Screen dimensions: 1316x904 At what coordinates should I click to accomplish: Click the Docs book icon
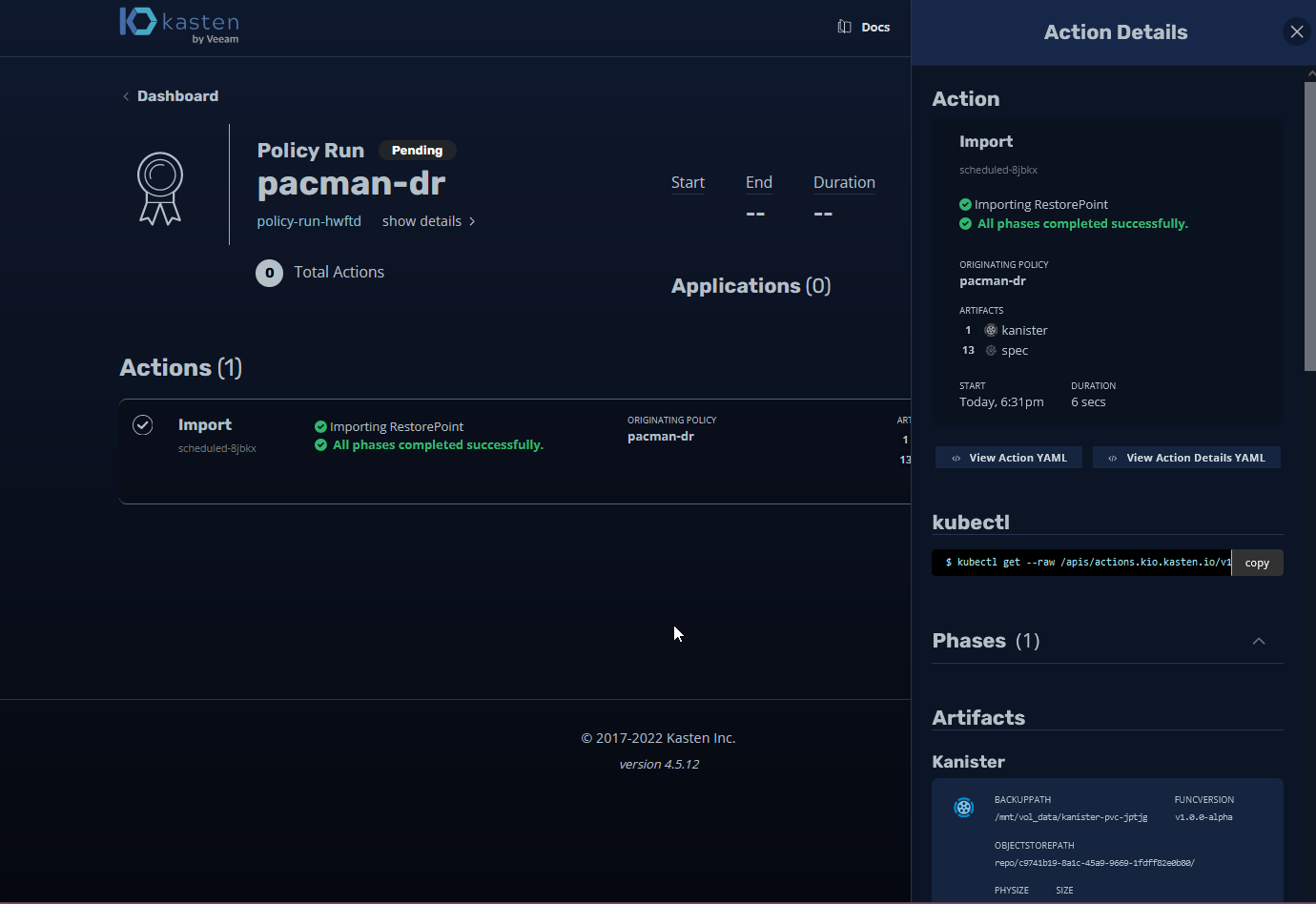click(x=844, y=27)
